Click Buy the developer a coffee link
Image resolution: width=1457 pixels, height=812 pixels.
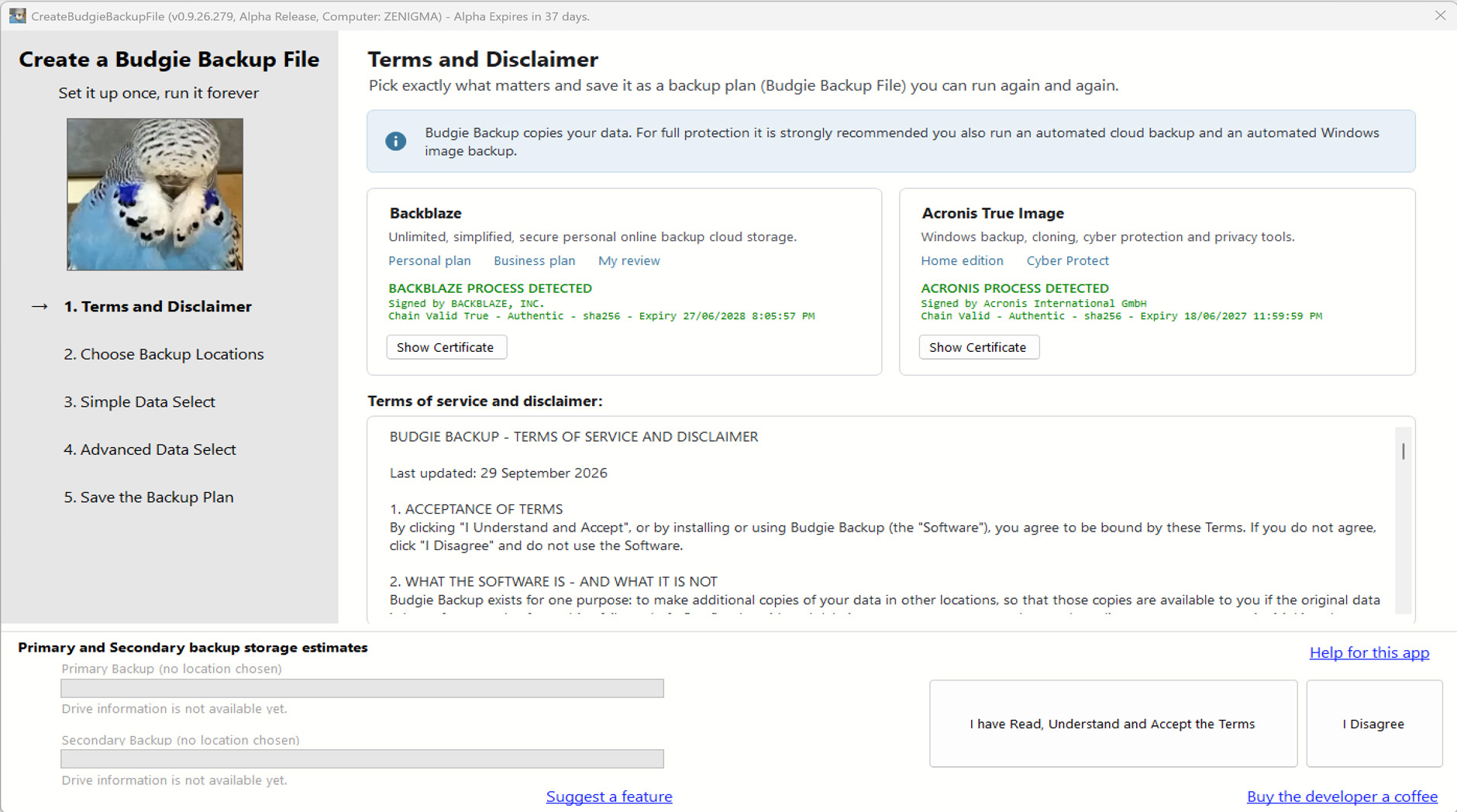[x=1342, y=797]
